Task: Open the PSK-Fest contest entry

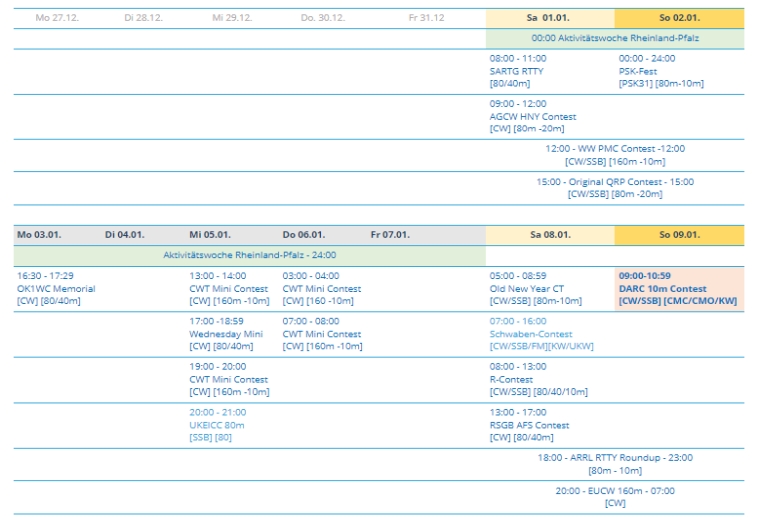Action: tap(661, 71)
